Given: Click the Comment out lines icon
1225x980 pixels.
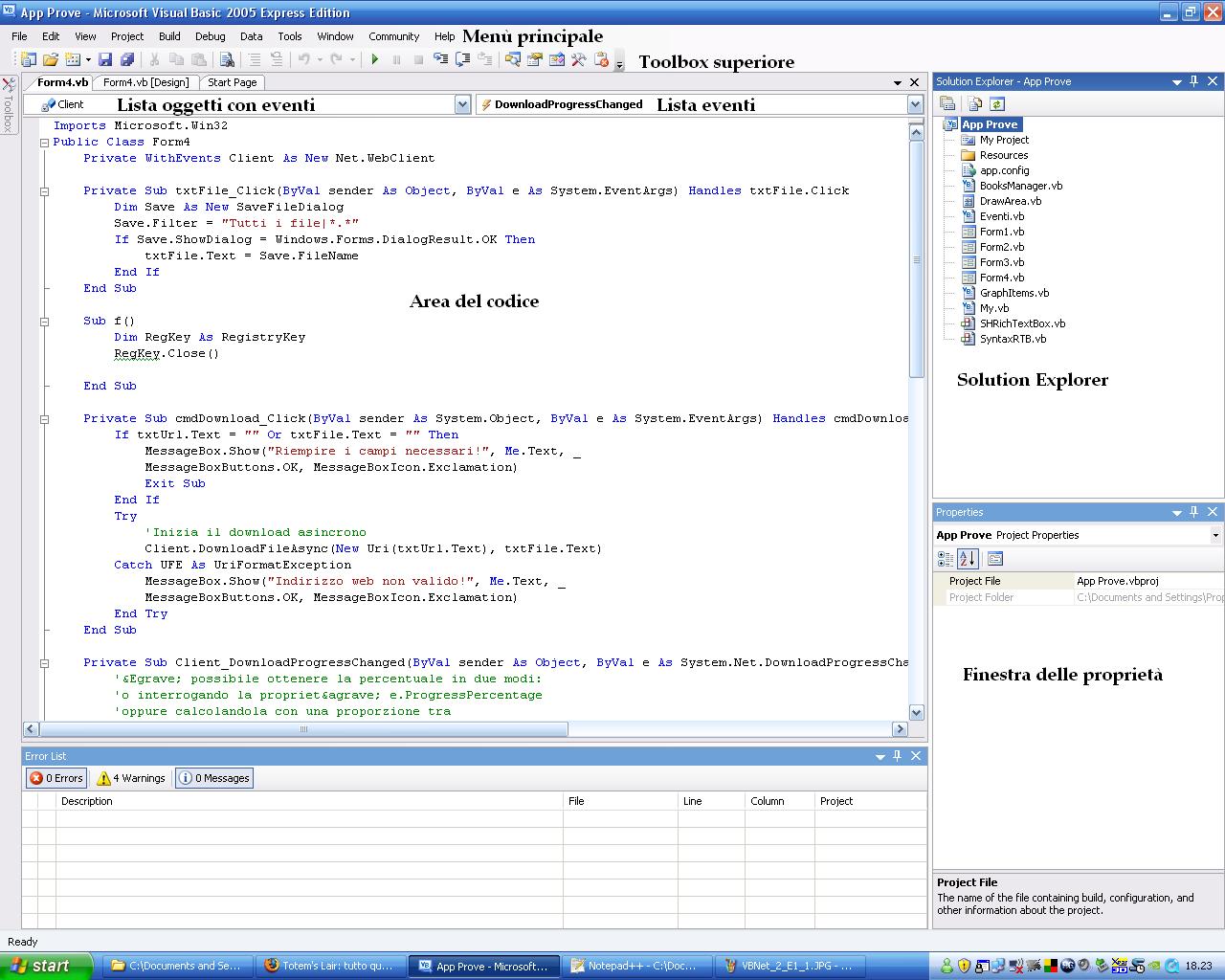Looking at the screenshot, I should tap(255, 59).
